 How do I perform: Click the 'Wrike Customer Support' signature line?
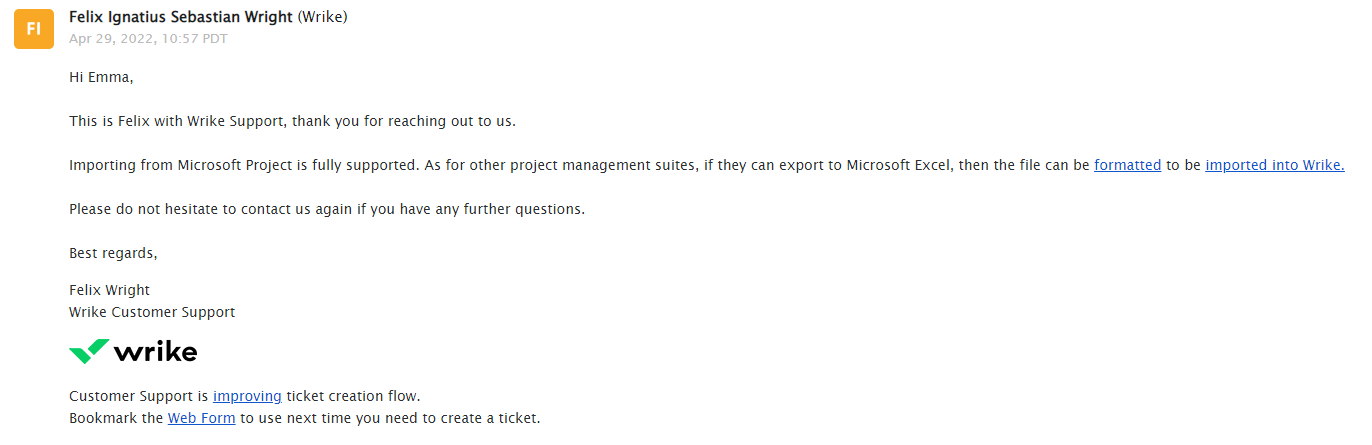152,312
